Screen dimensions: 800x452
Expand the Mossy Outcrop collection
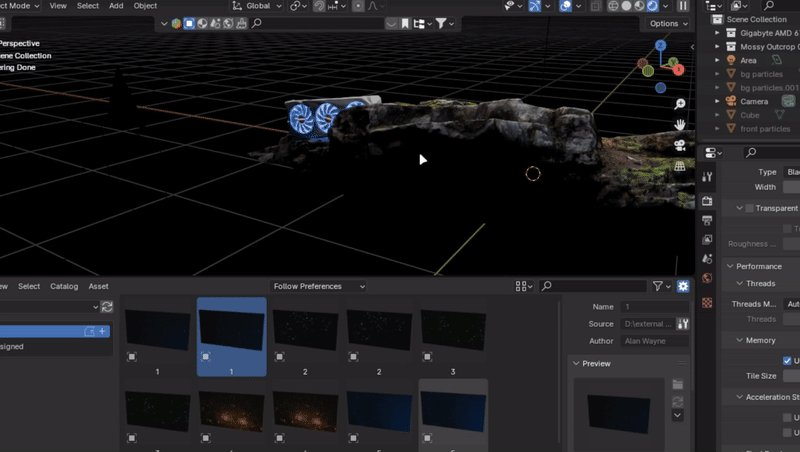(x=717, y=46)
